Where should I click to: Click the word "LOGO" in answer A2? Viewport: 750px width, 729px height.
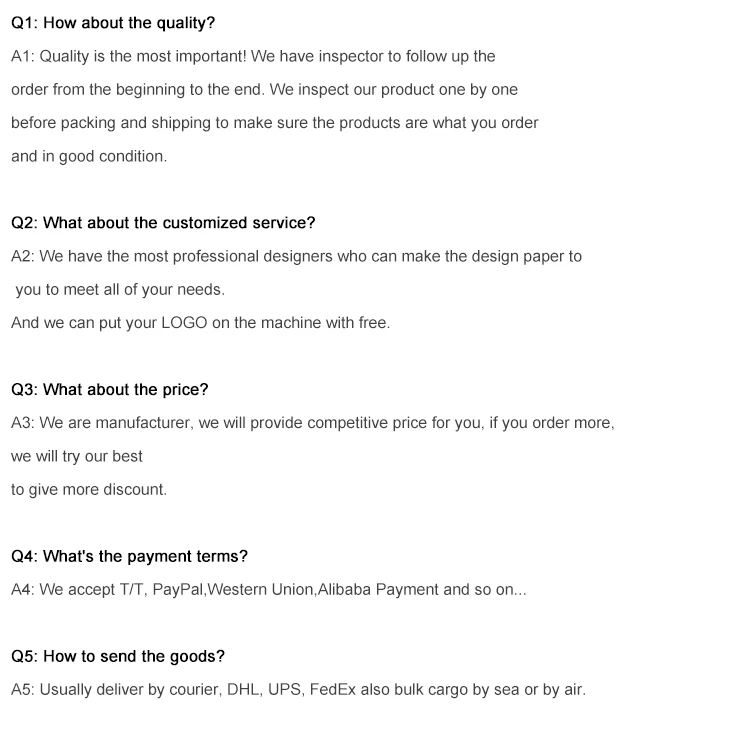(x=184, y=323)
